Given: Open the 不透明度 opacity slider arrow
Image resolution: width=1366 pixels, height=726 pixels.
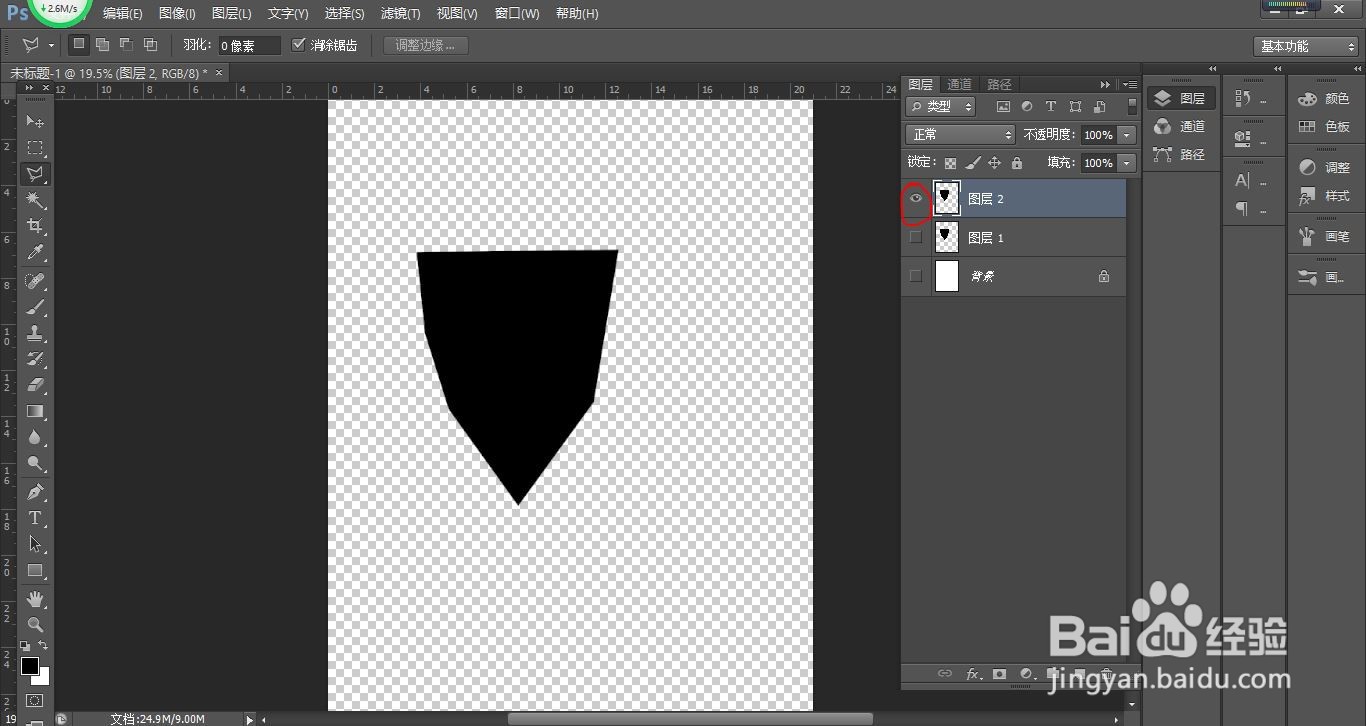Looking at the screenshot, I should coord(1128,135).
